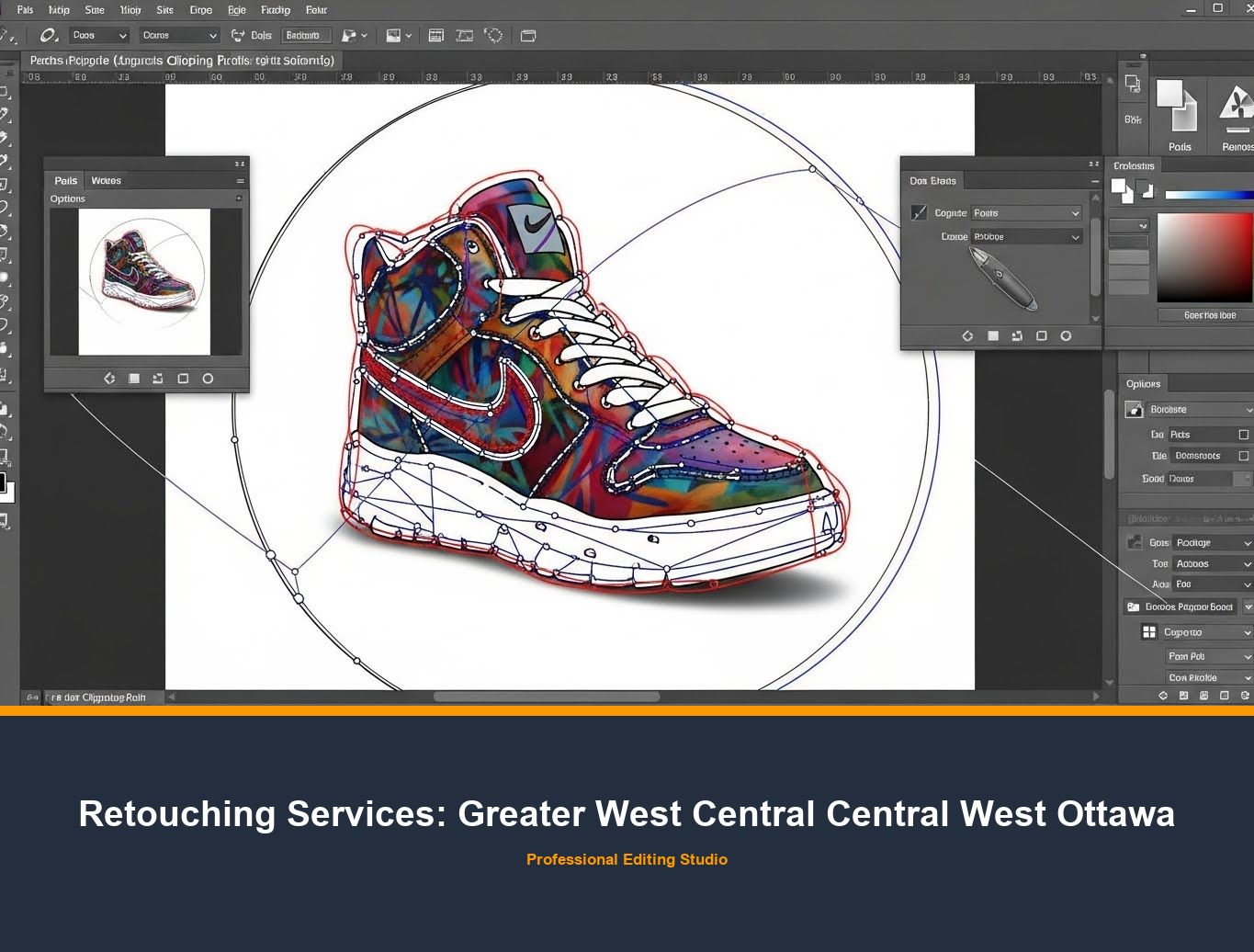The height and width of the screenshot is (952, 1254).
Task: Click the stroke path circle icon in the brush panel footer
Action: (1066, 335)
